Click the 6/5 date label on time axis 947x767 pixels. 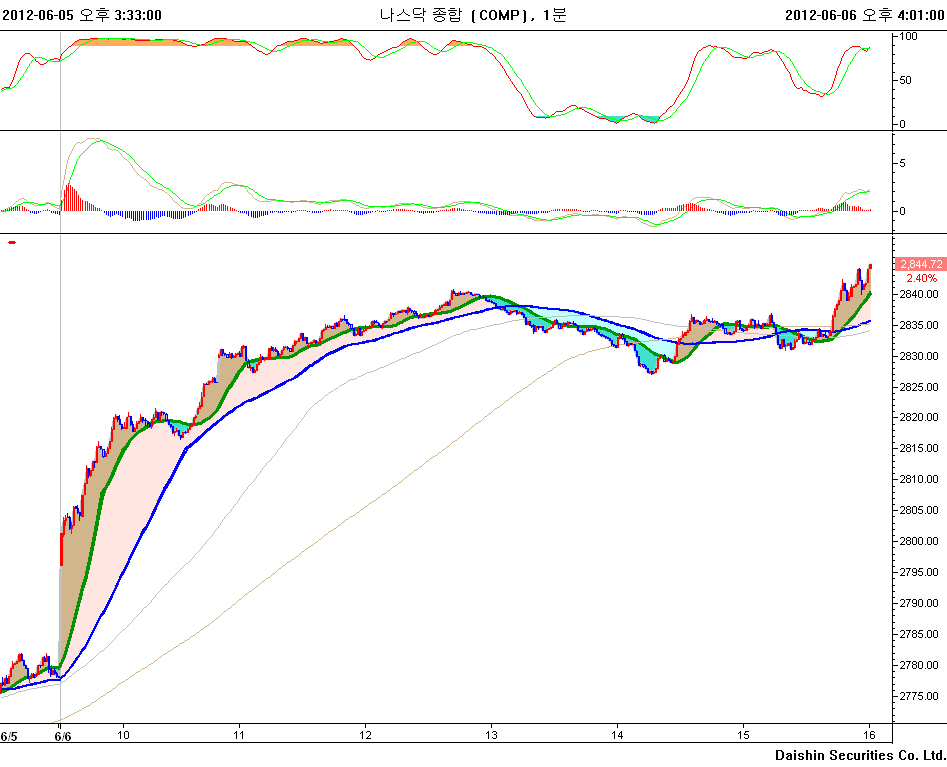pyautogui.click(x=9, y=736)
